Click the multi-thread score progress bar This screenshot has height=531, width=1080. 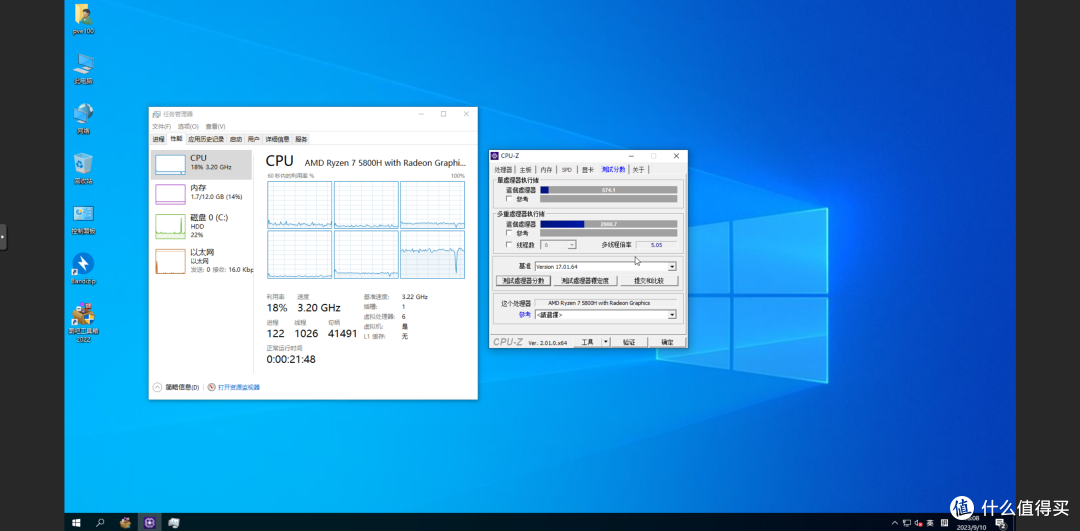coord(608,224)
